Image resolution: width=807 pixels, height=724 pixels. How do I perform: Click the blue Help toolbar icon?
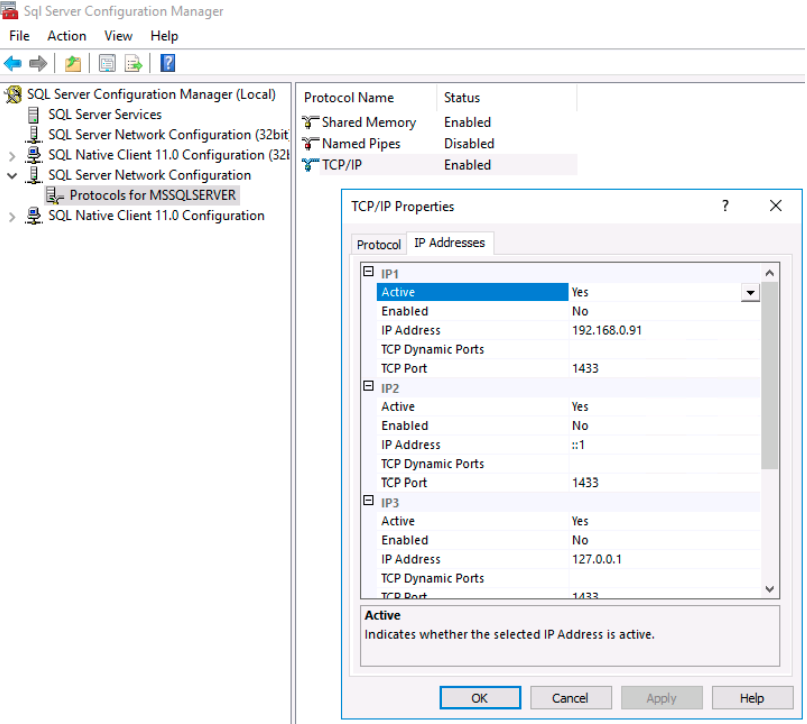point(168,63)
